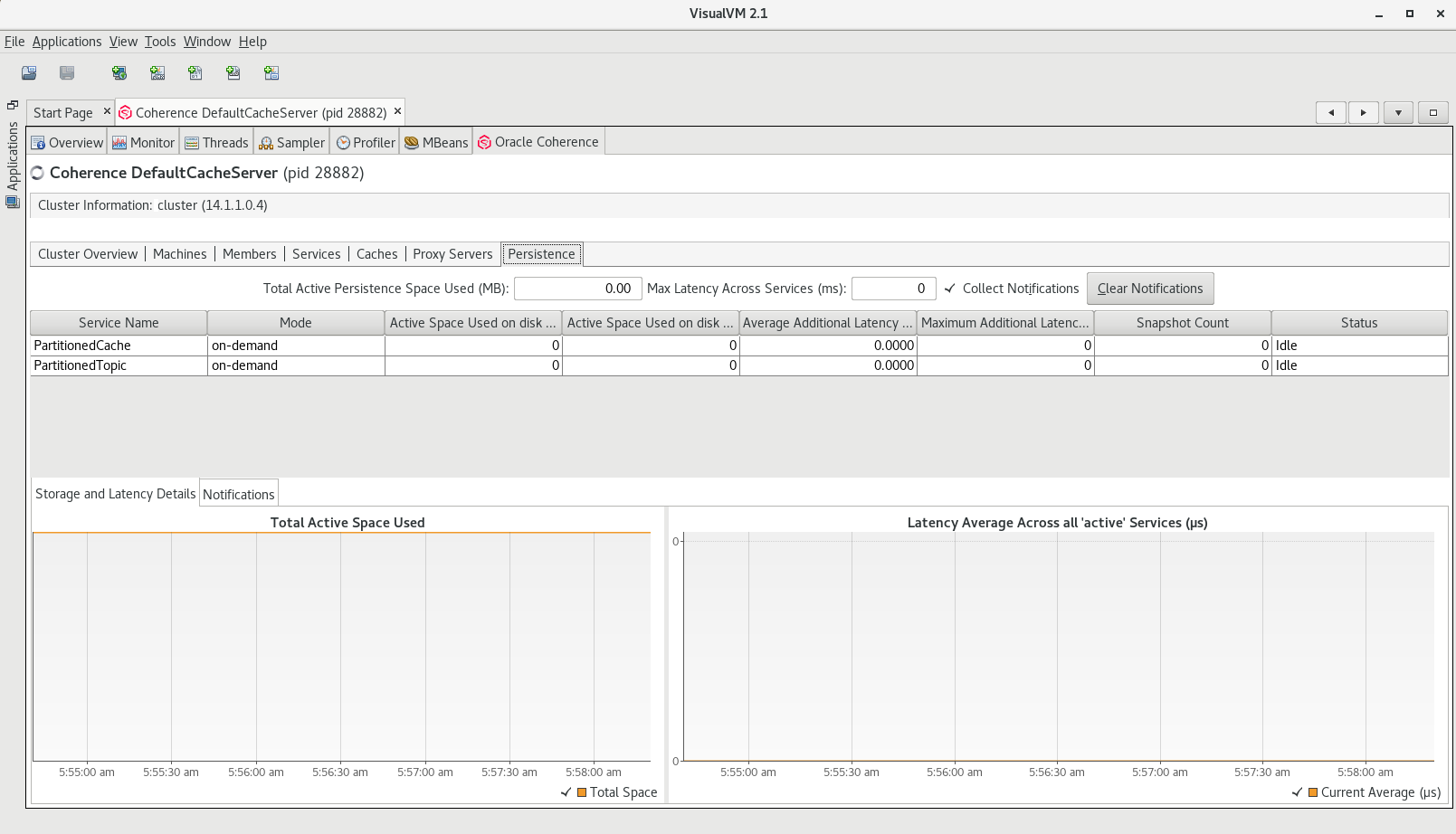The height and width of the screenshot is (834, 1456).
Task: Sort by the Maximum Additional Latency column header
Action: click(x=1005, y=323)
